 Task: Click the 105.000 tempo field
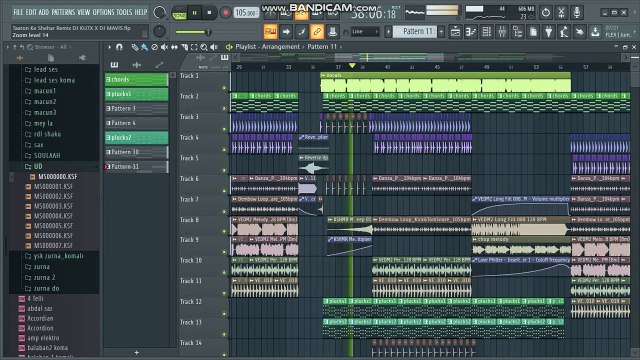tap(247, 13)
